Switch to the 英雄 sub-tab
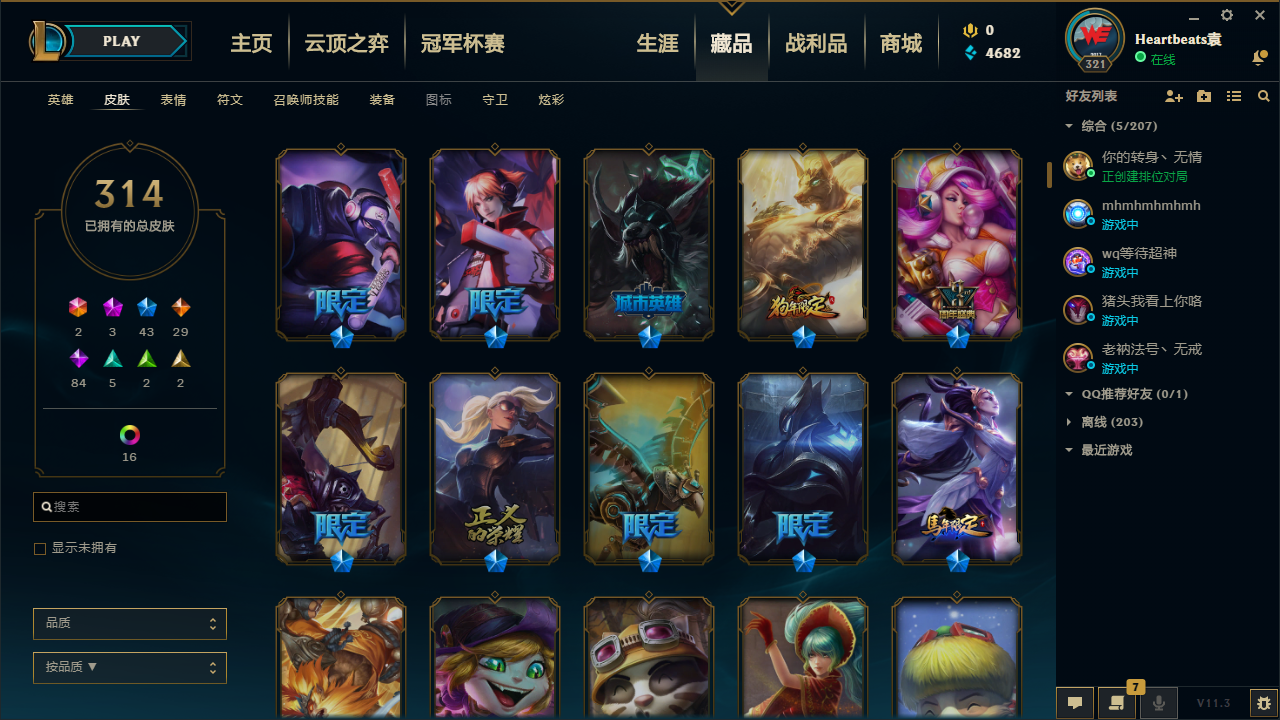Screen dimensions: 1280x720 coord(60,100)
